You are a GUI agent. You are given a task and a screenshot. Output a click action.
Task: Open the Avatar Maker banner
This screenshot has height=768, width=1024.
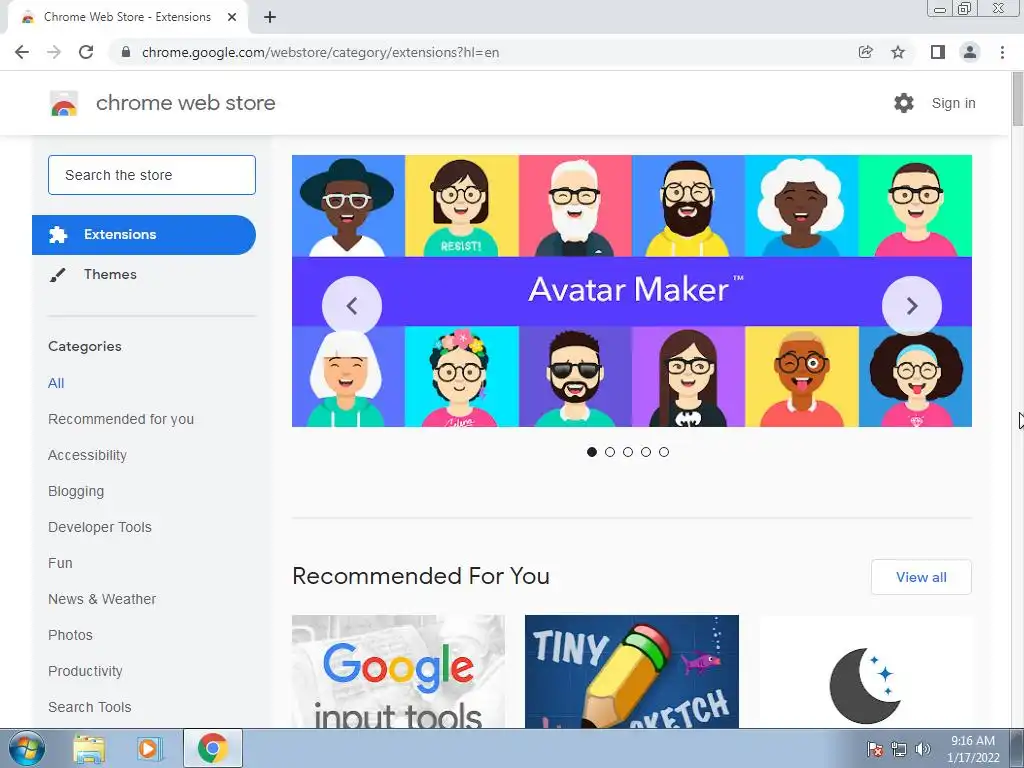[632, 291]
